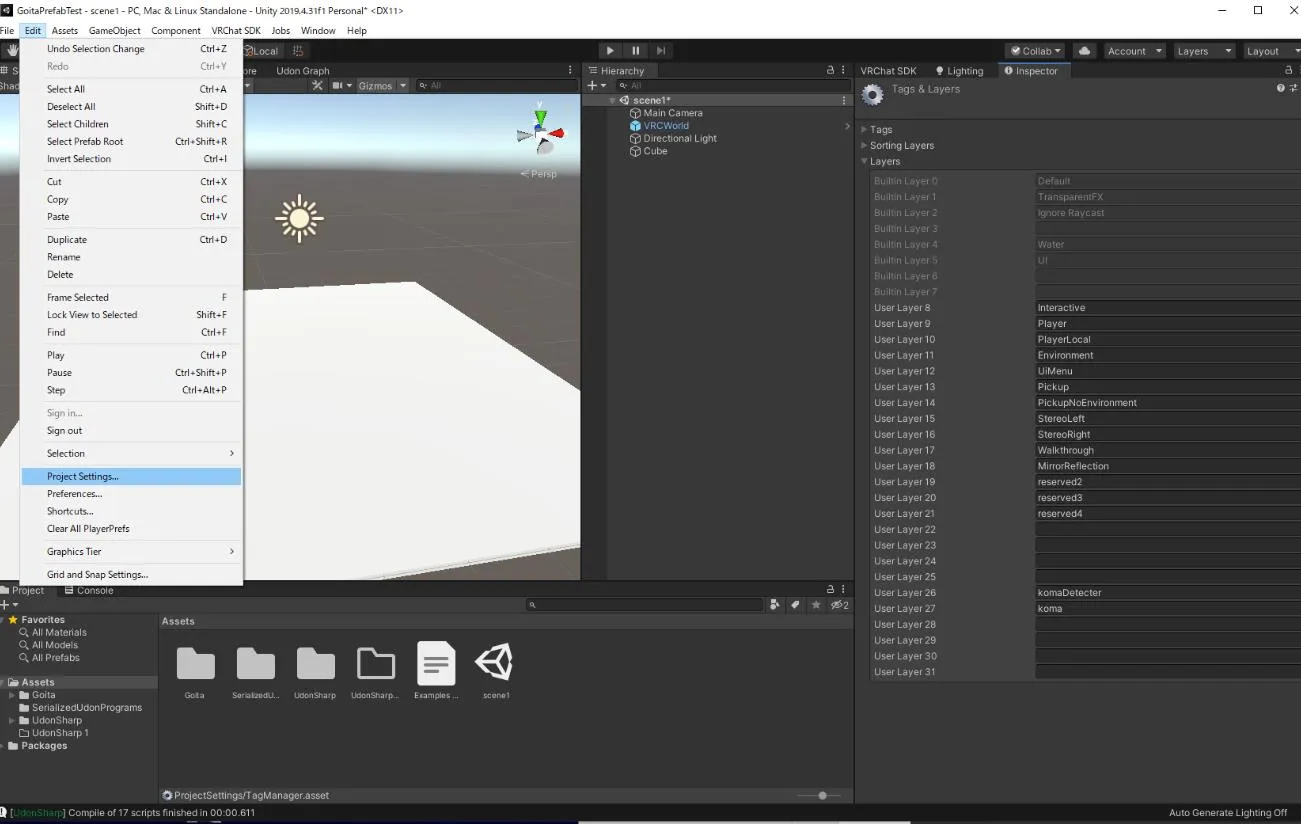Open the Gizmos dropdown arrow
Screen dimensions: 1301x824
pos(404,86)
